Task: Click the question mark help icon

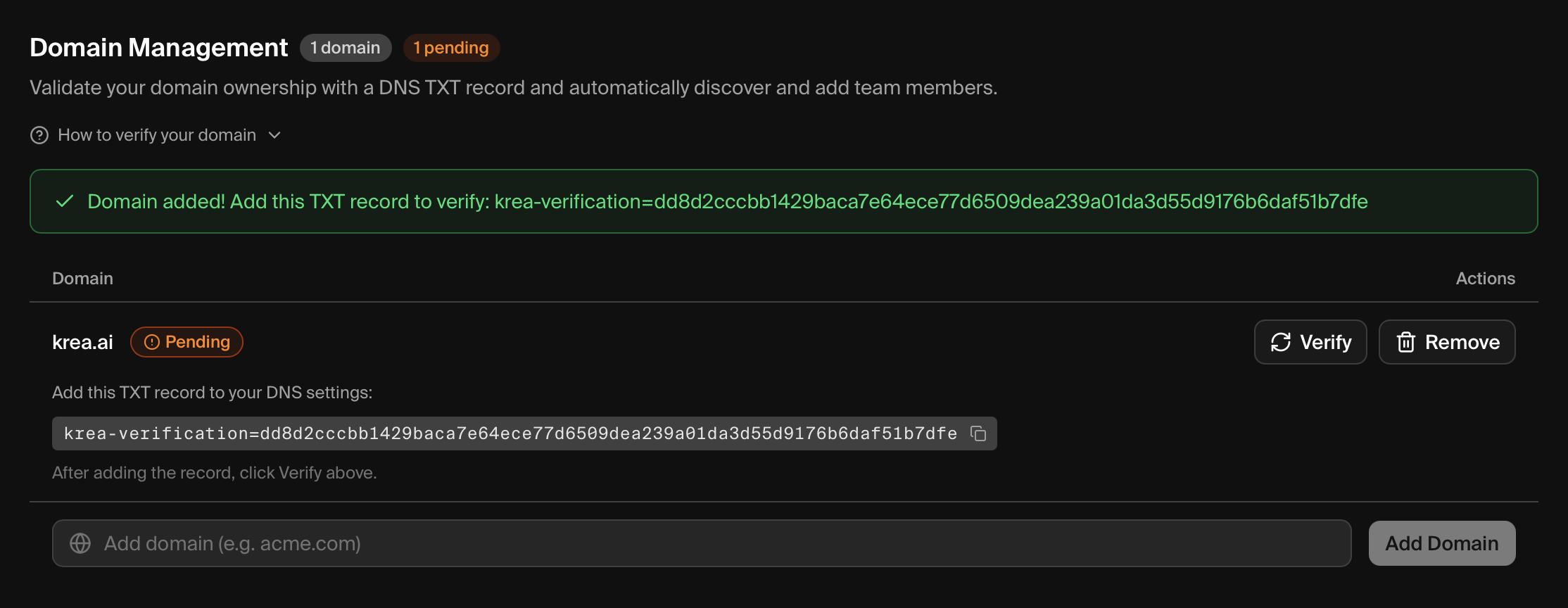Action: pyautogui.click(x=39, y=135)
